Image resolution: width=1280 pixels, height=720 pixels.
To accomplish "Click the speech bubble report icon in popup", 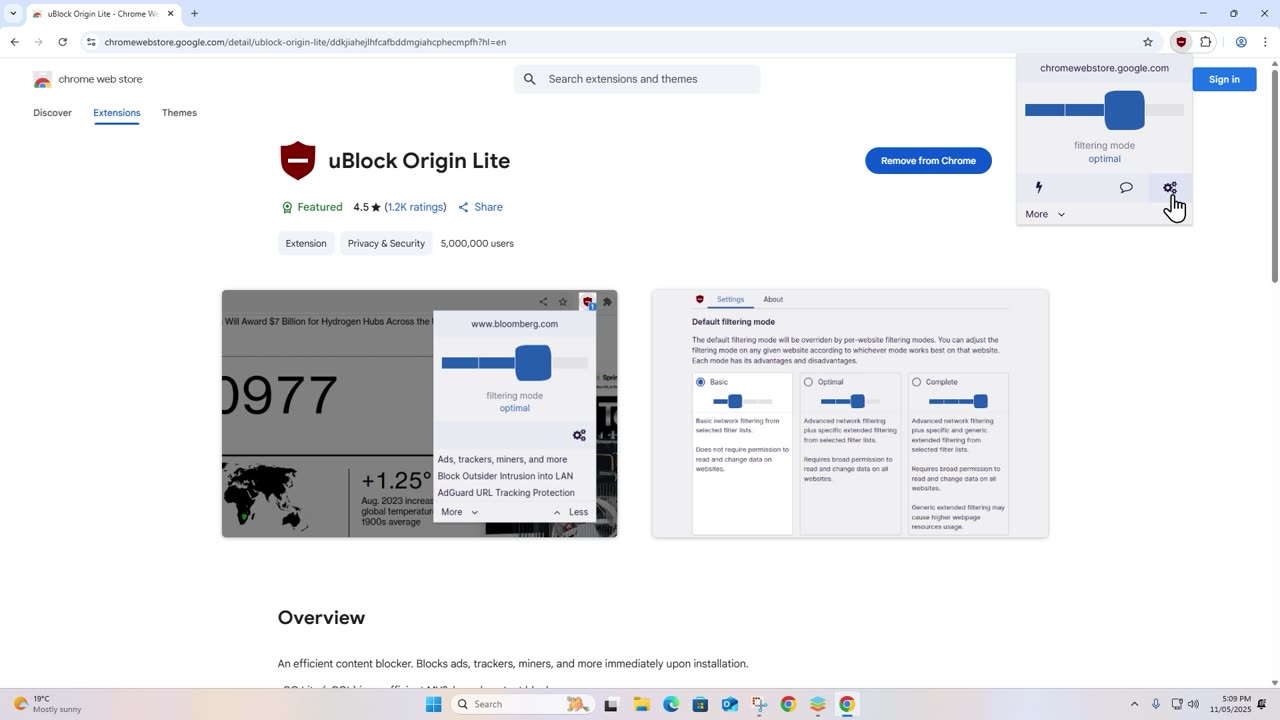I will pyautogui.click(x=1126, y=188).
